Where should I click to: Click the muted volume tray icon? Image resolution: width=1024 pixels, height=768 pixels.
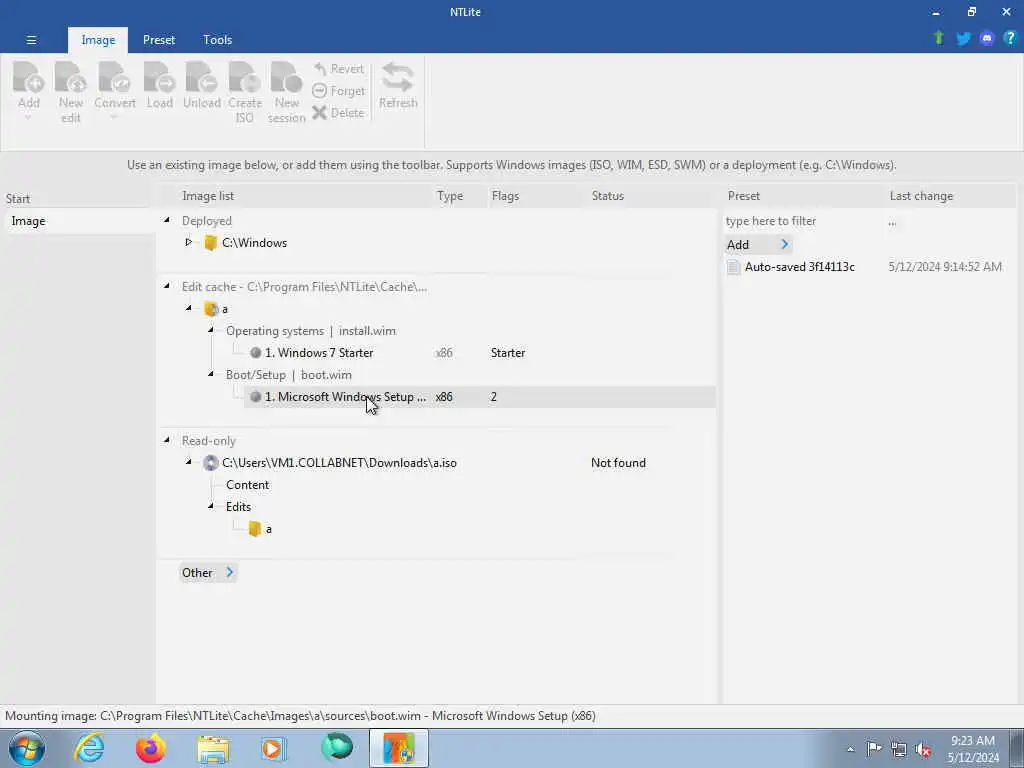click(923, 749)
